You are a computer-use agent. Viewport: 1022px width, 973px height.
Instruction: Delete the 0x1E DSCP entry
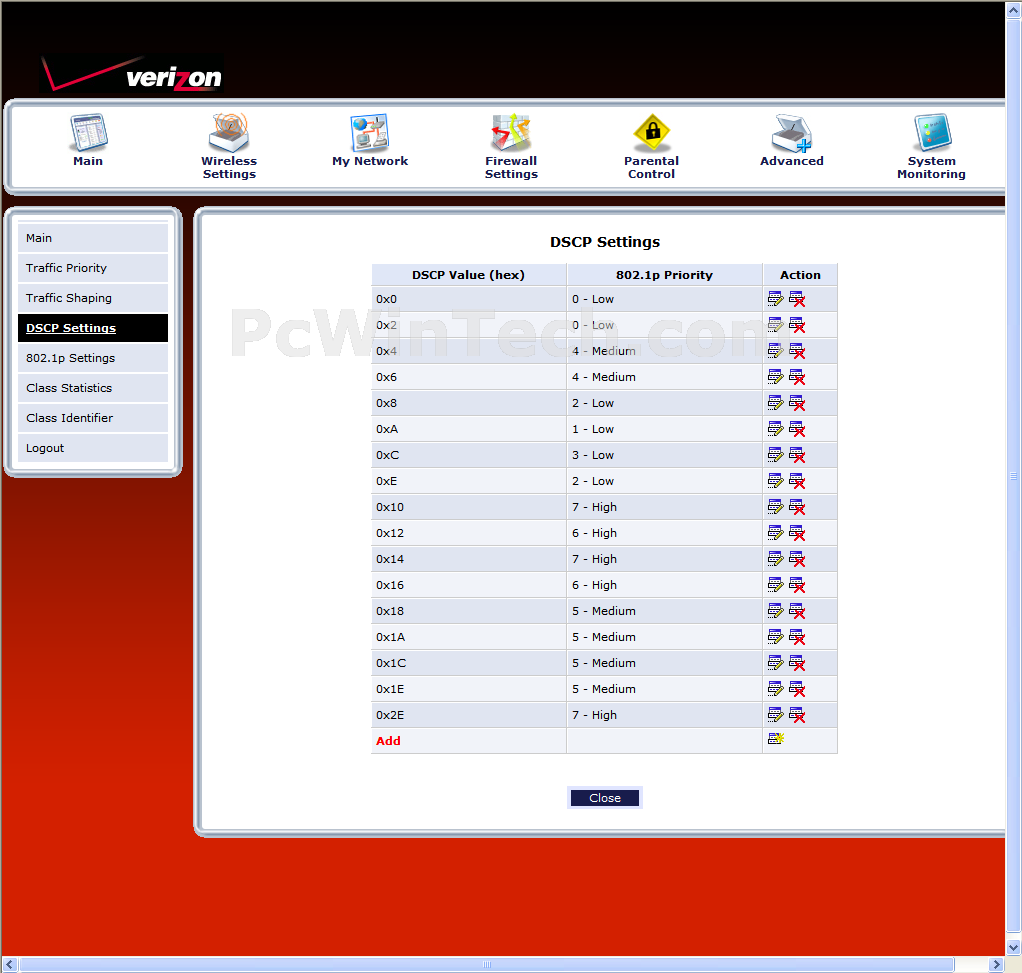797,689
